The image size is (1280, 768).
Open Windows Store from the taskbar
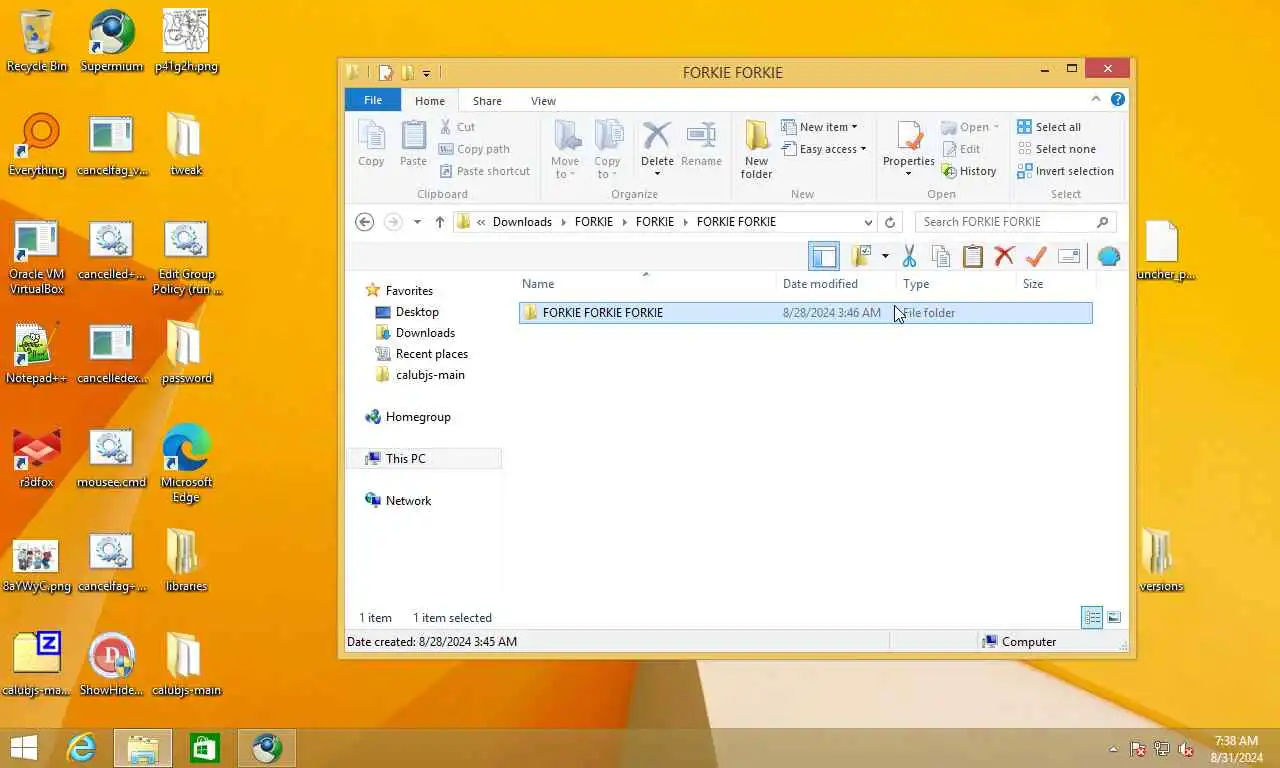(x=205, y=748)
